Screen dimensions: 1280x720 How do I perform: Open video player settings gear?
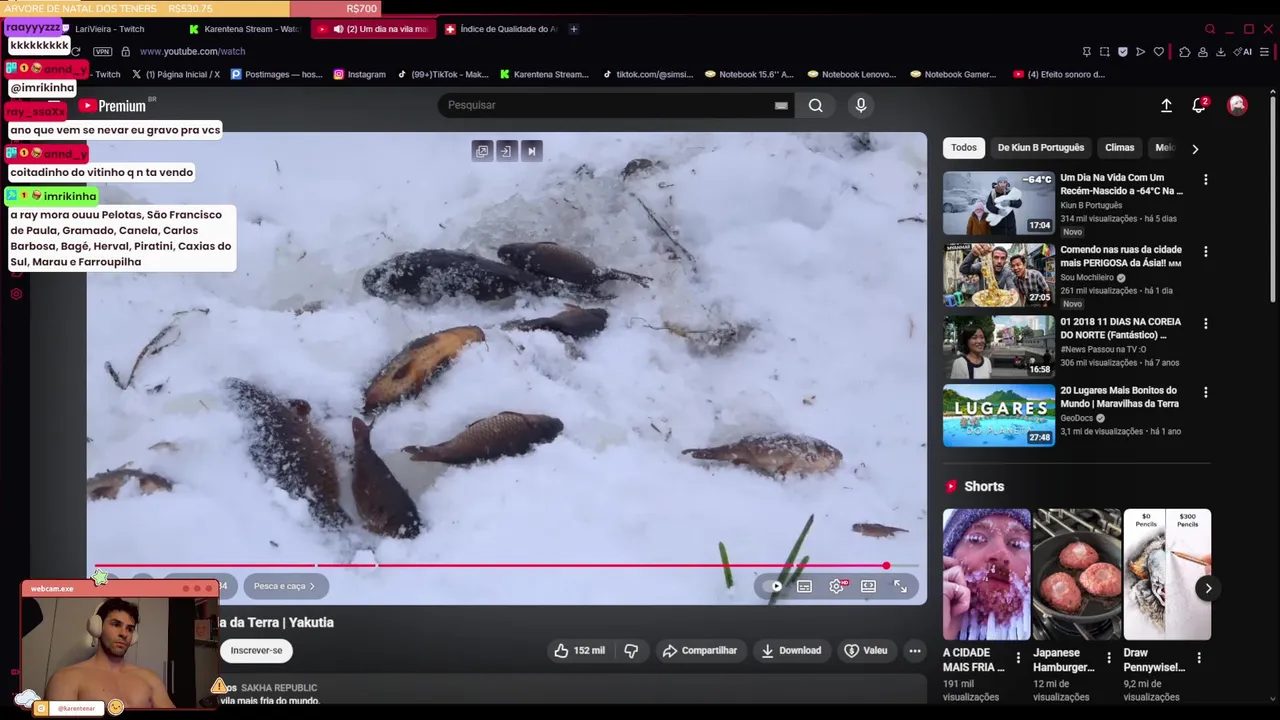(x=836, y=586)
